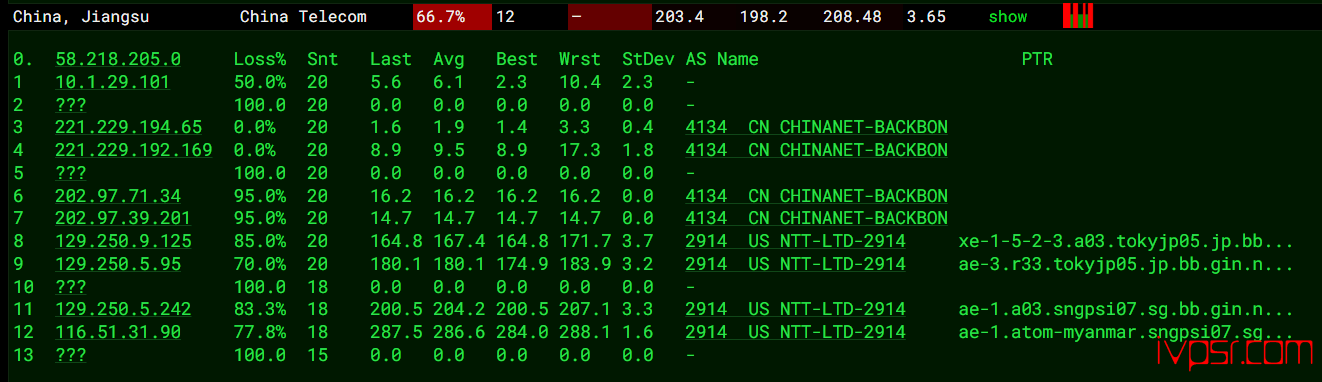Click the ??? entry on hop 2
Image resolution: width=1322 pixels, height=382 pixels.
tap(71, 105)
